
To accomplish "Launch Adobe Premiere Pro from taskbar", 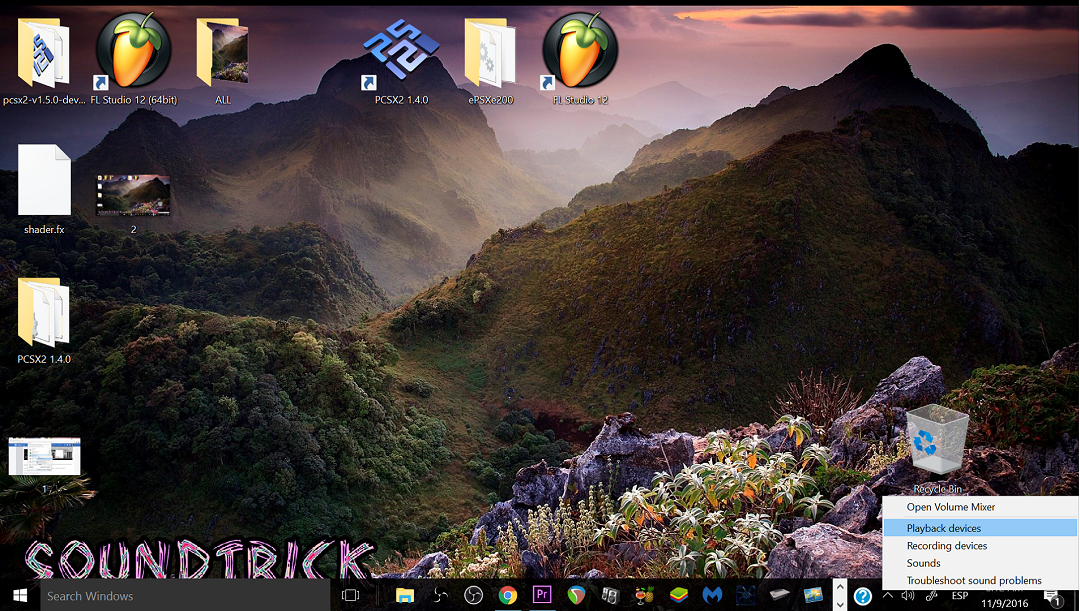I will (x=543, y=596).
